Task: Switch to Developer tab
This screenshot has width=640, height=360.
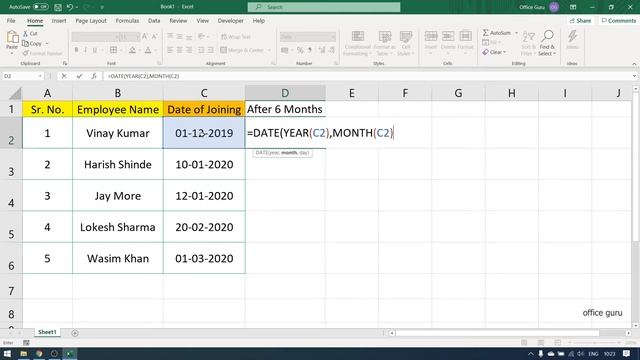Action: tap(230, 20)
